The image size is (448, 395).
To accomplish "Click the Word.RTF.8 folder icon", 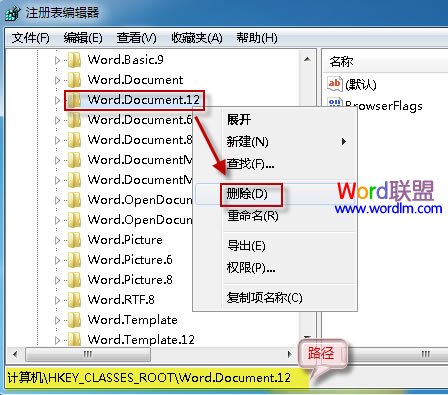I will pos(74,300).
